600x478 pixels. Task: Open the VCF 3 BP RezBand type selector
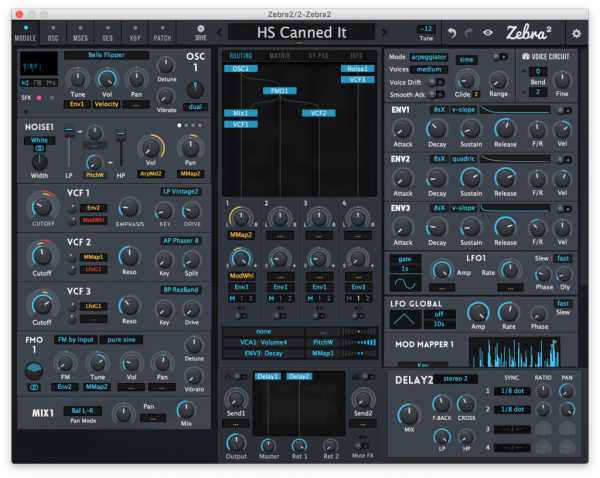pos(181,290)
